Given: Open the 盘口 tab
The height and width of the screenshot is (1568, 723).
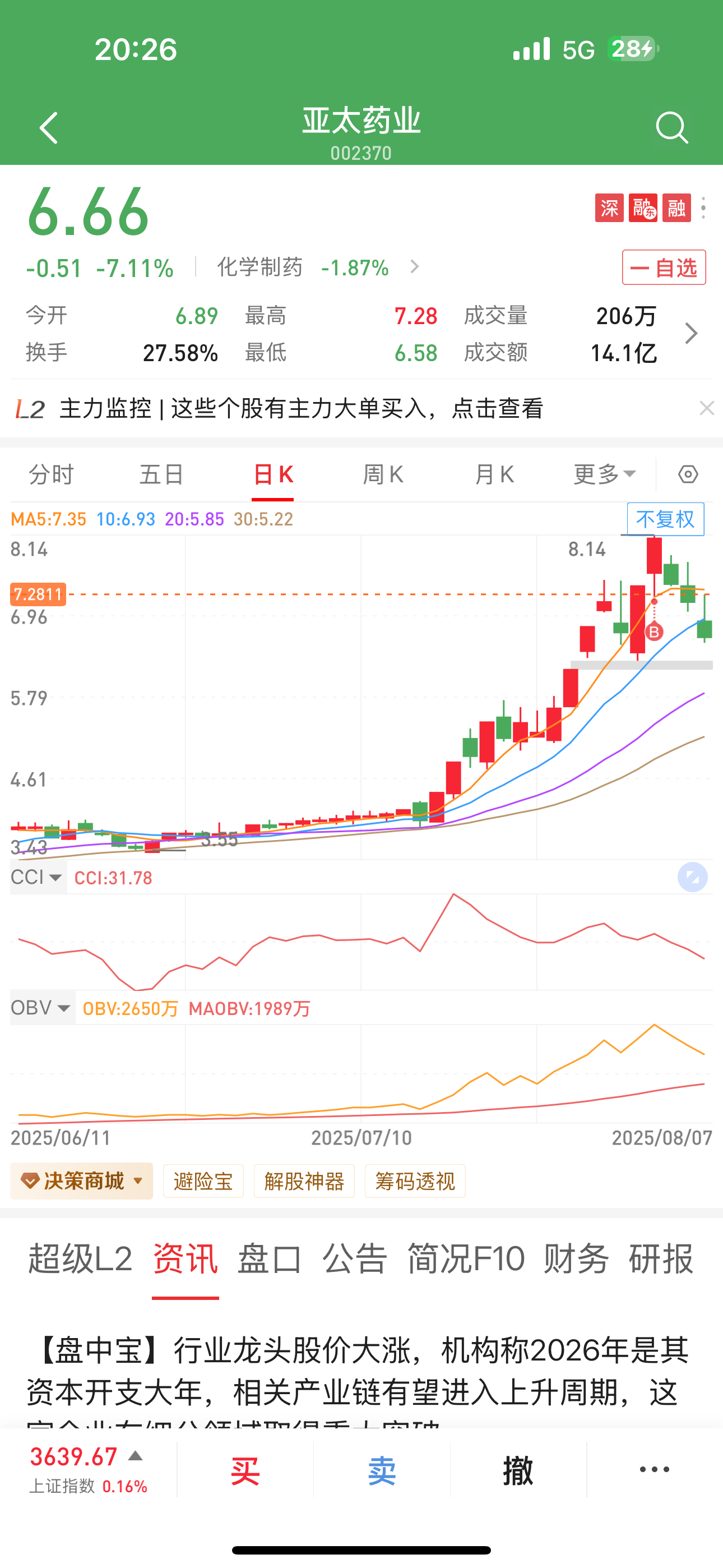Looking at the screenshot, I should pos(270,1259).
